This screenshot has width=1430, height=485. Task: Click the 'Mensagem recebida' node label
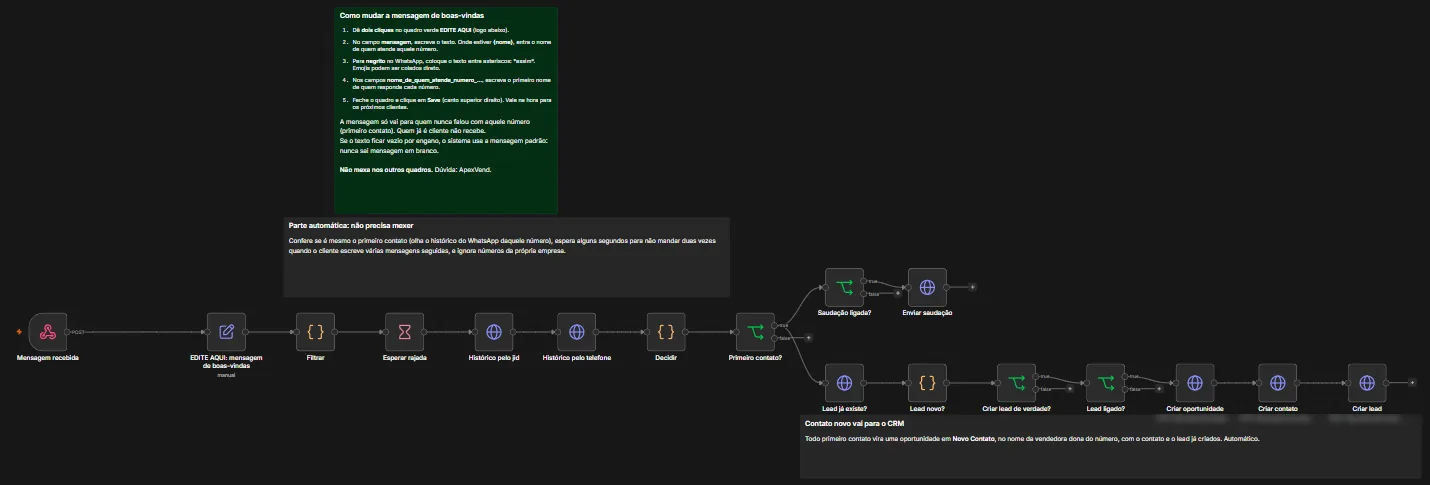pyautogui.click(x=48, y=358)
